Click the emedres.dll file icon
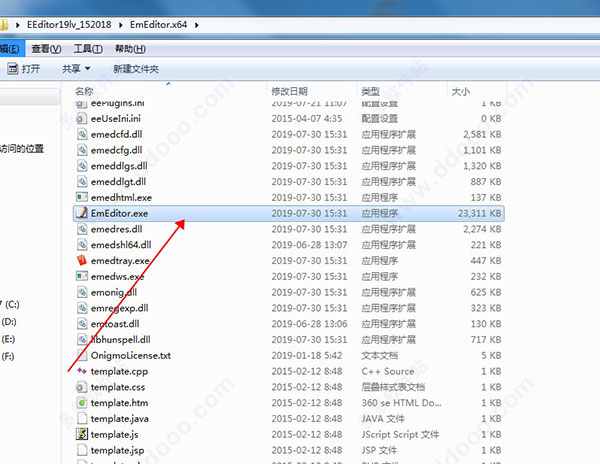This screenshot has width=600, height=464. 82,229
